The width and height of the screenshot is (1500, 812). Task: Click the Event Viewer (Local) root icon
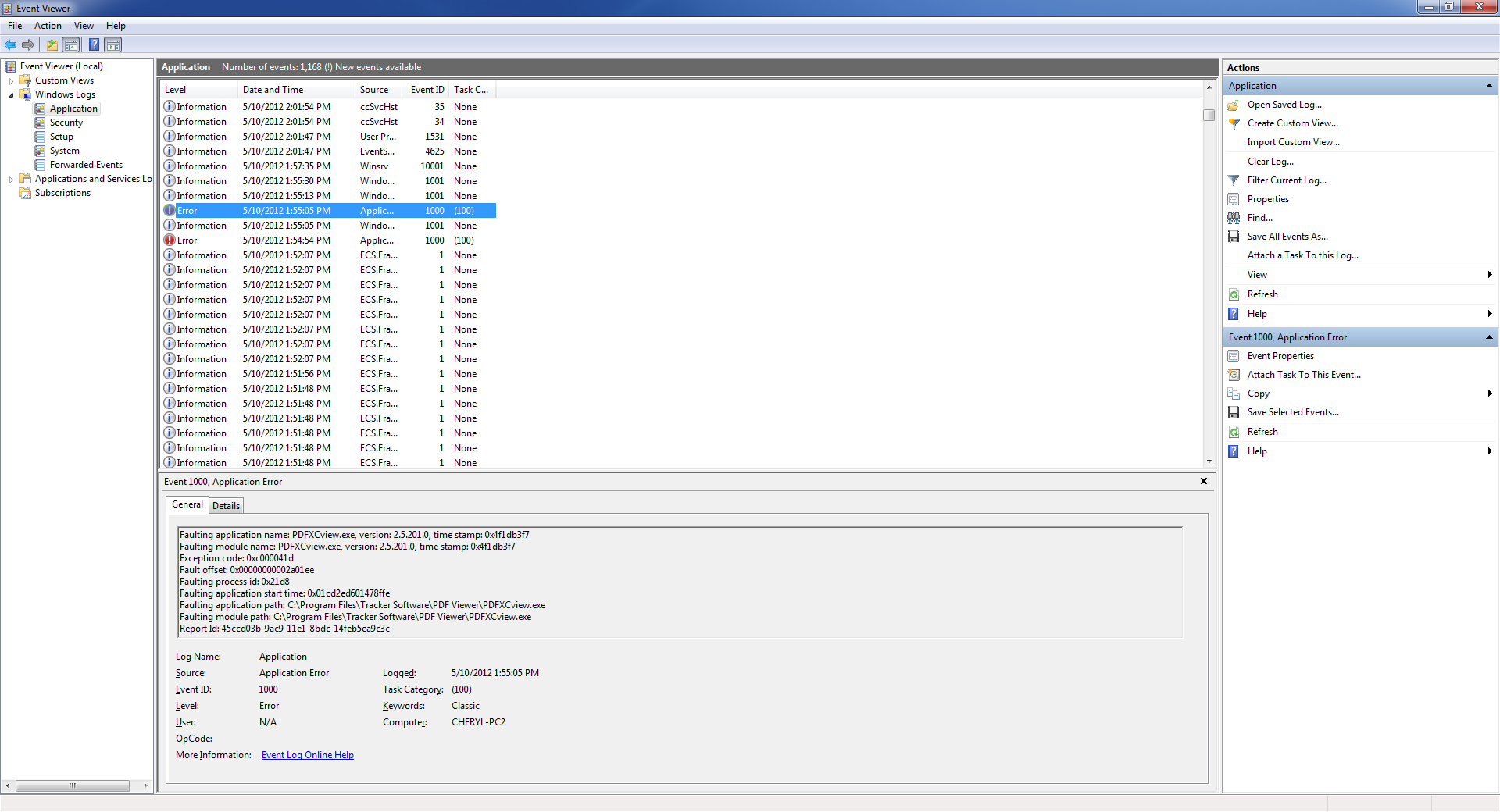tap(11, 66)
